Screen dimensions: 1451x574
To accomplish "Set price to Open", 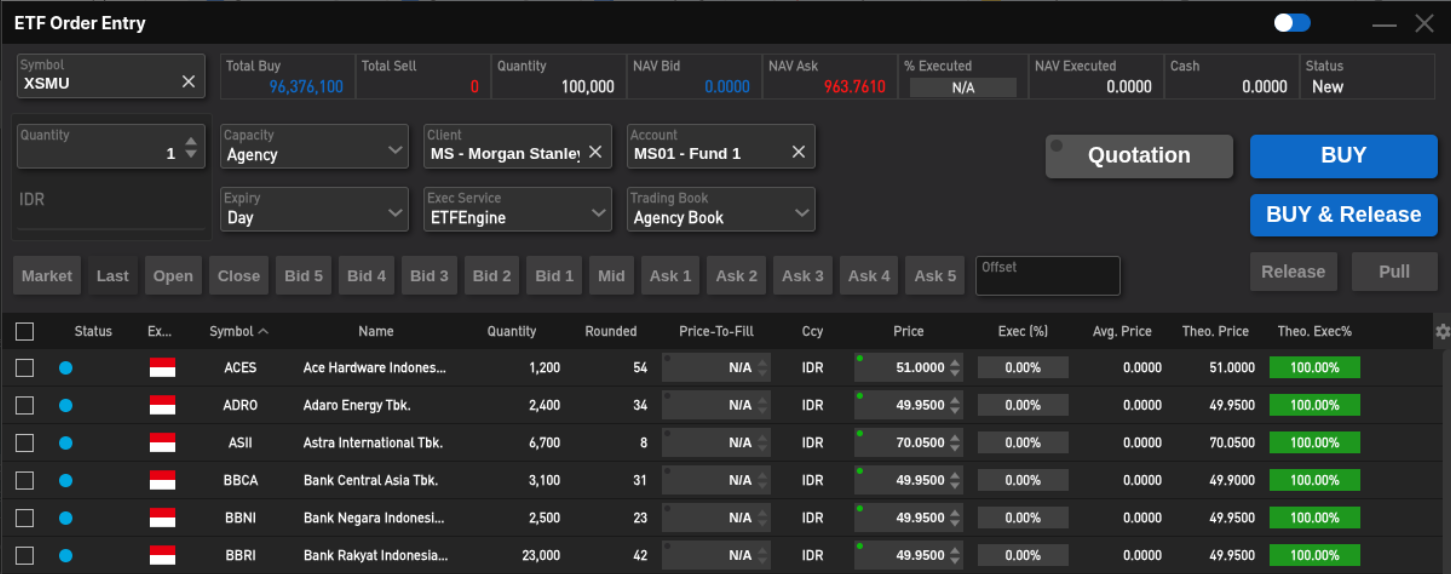I will [x=173, y=276].
